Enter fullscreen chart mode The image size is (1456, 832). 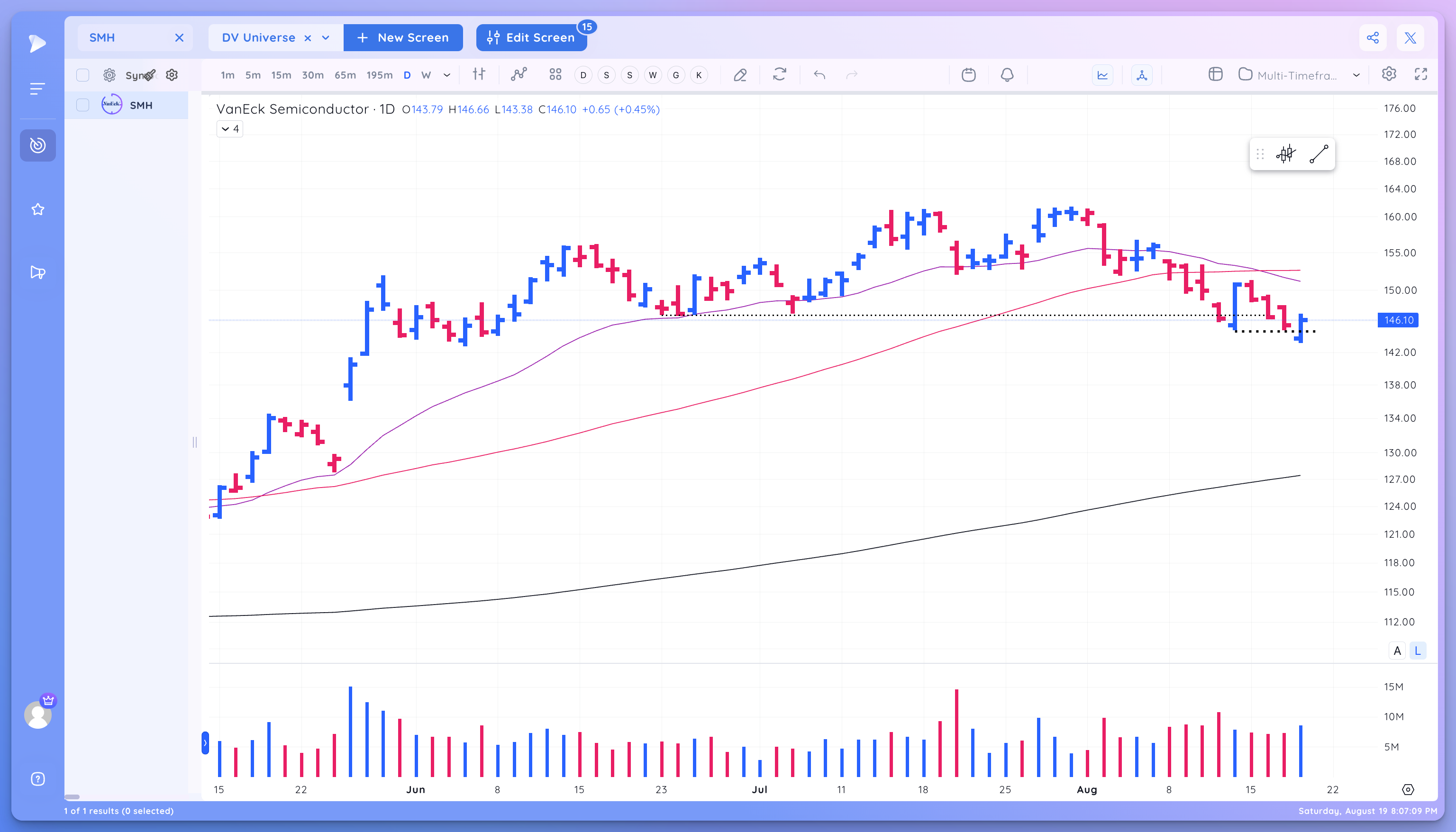pos(1421,74)
